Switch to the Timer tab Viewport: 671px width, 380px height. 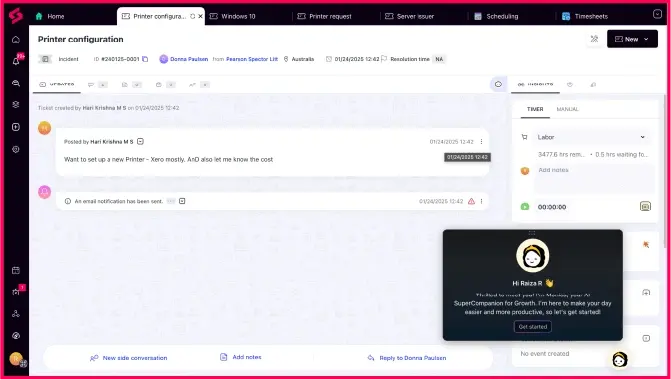(x=535, y=109)
